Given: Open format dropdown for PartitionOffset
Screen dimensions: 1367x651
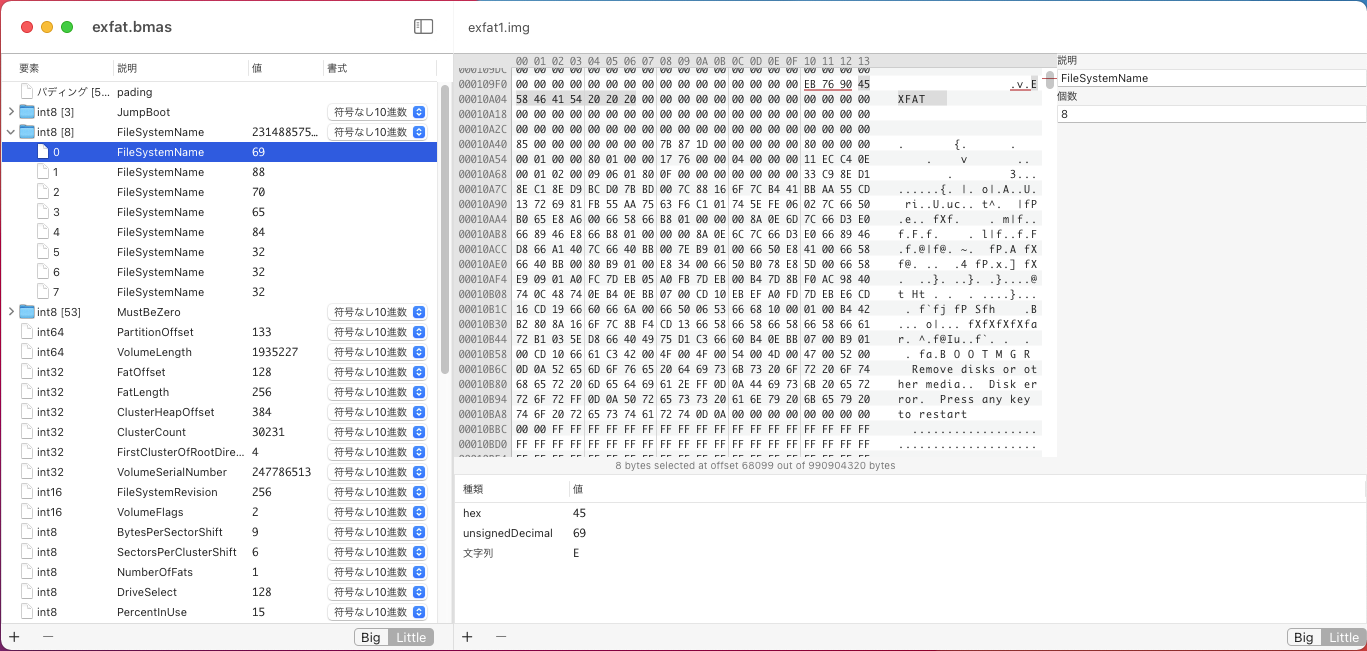Looking at the screenshot, I should (378, 332).
